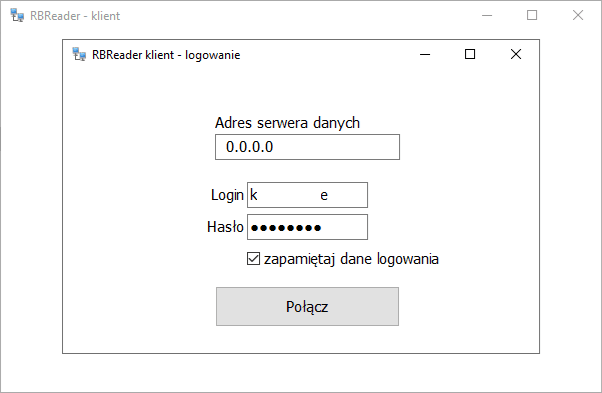Uncheck the zapamiętaj dane logowania checkbox
The width and height of the screenshot is (602, 393).
point(253,259)
